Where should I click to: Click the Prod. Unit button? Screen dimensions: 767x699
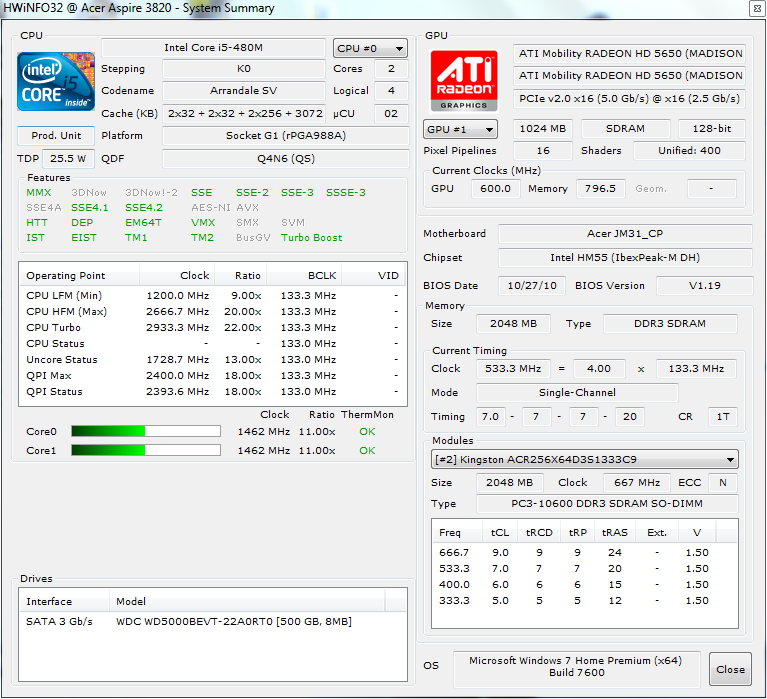[56, 135]
